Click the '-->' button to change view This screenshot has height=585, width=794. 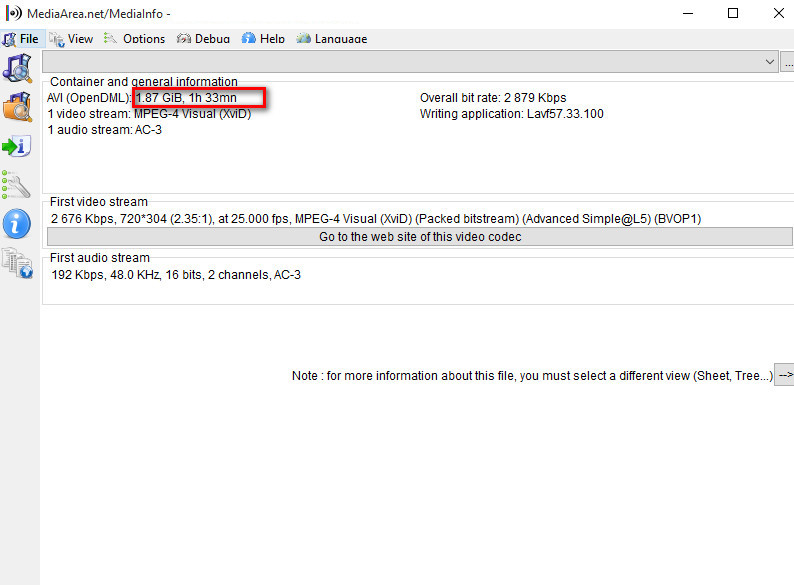coord(784,375)
